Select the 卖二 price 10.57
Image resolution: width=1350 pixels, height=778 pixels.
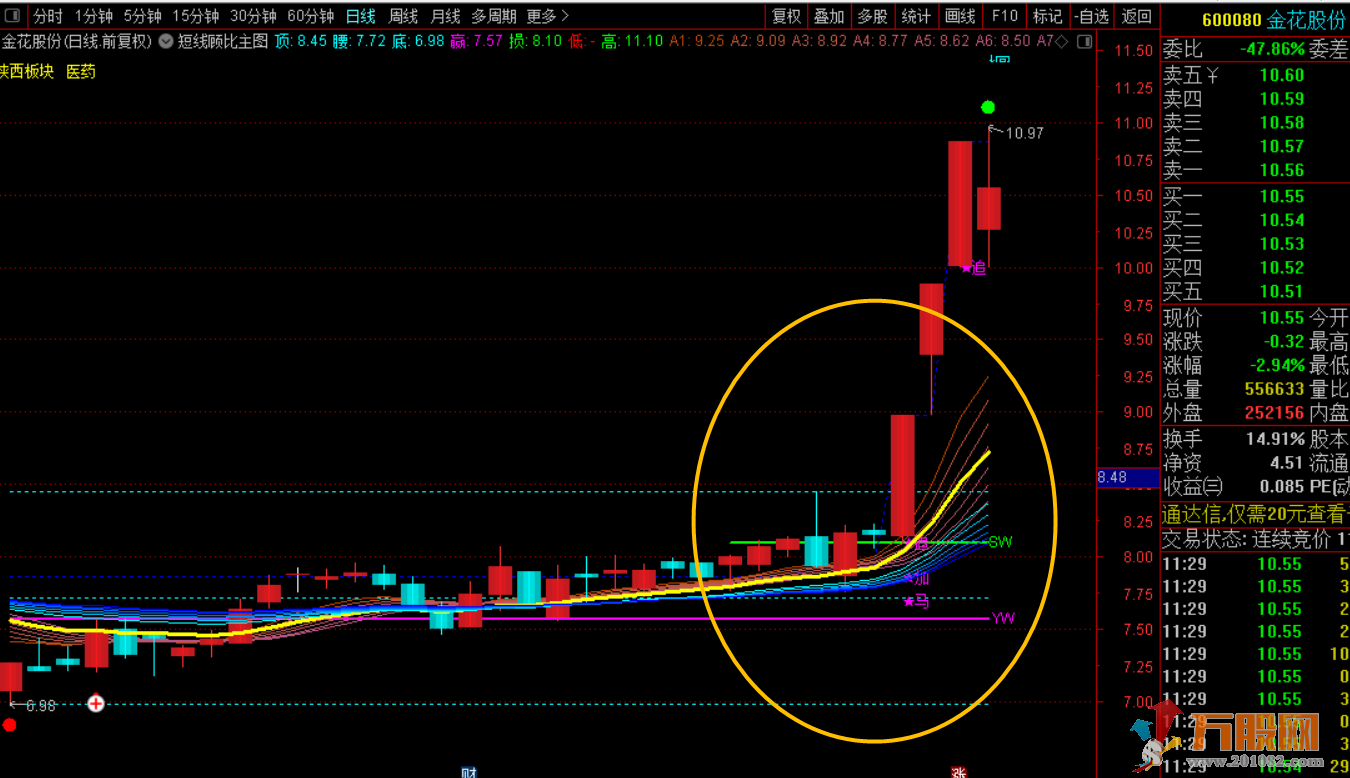1282,147
